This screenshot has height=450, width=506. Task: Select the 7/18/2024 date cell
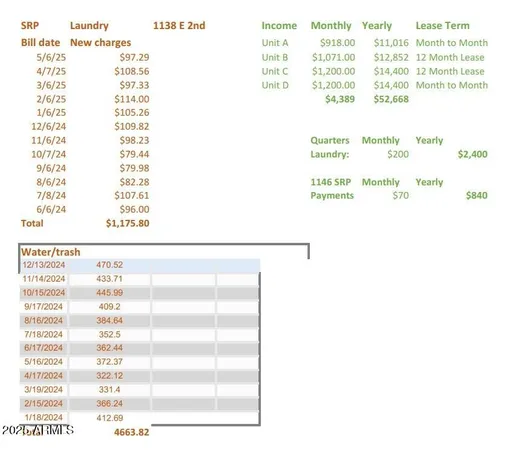pos(43,334)
